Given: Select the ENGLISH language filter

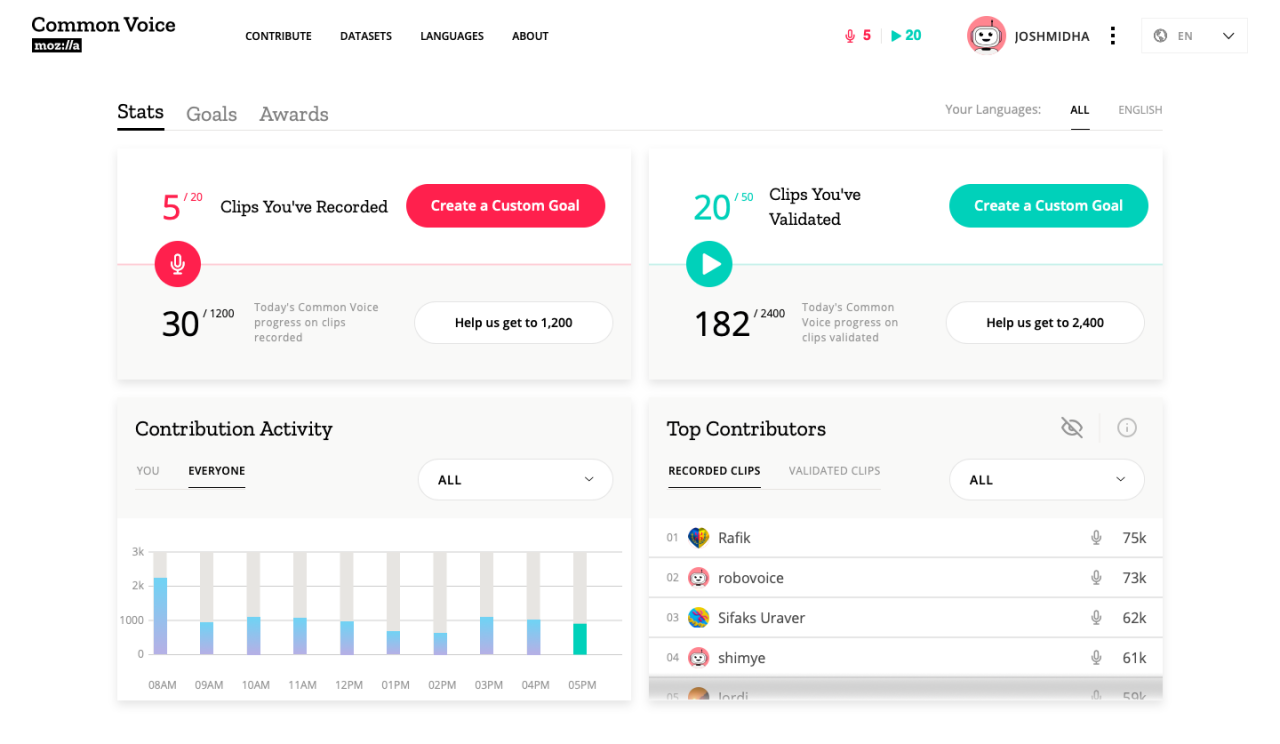Looking at the screenshot, I should tap(1140, 110).
